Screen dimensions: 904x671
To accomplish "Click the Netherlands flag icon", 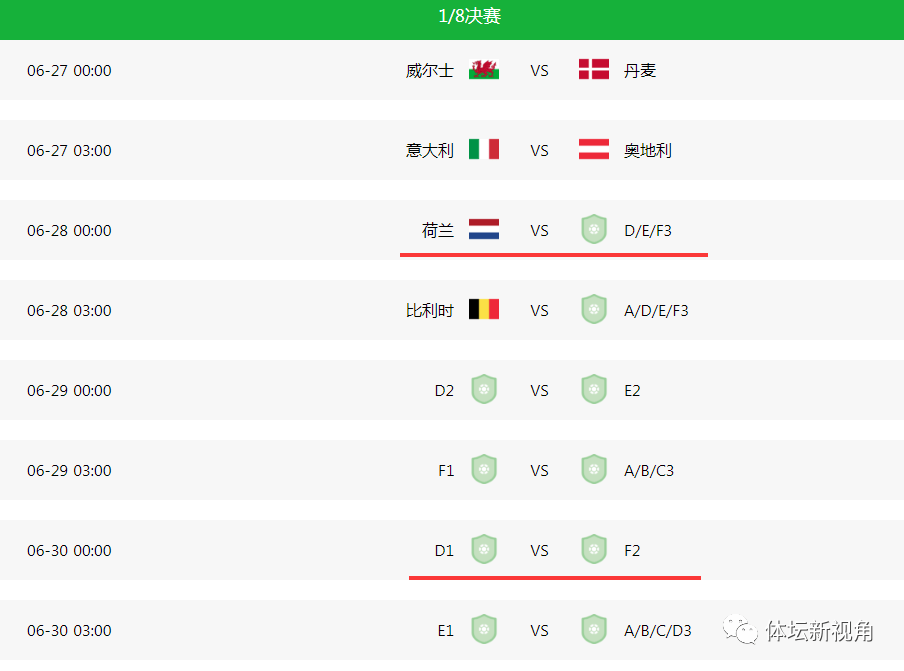I will click(x=484, y=229).
